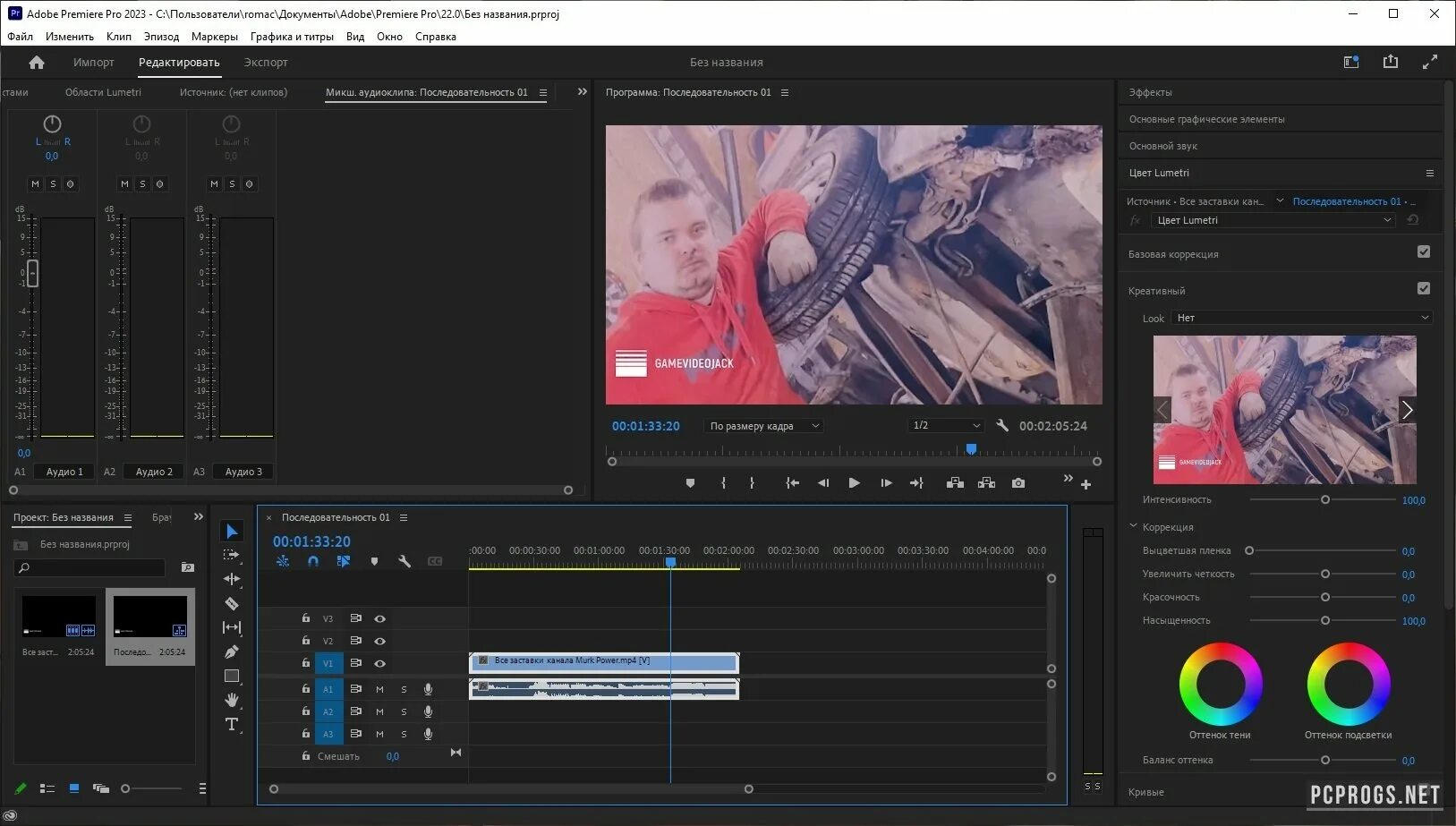Click the Extract button
Image resolution: width=1456 pixels, height=826 pixels.
(986, 483)
